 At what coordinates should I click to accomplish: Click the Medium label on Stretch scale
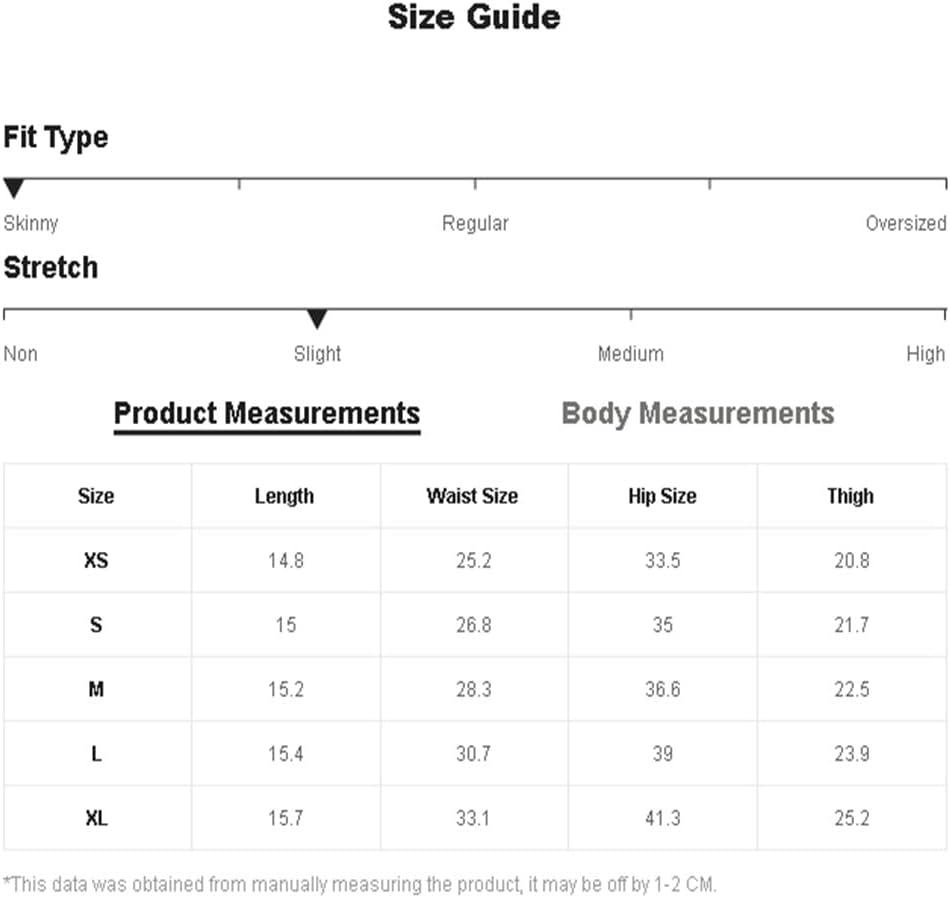pyautogui.click(x=631, y=354)
